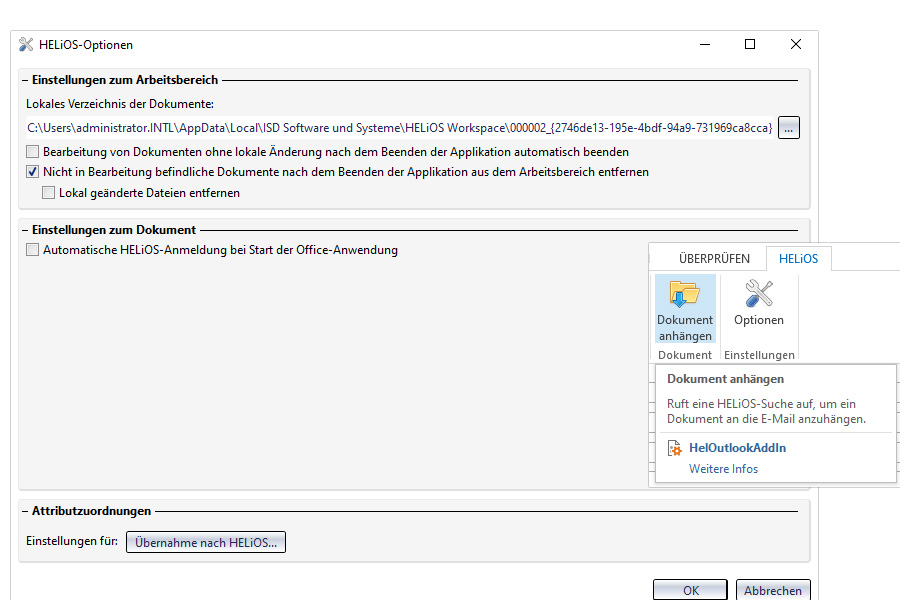The width and height of the screenshot is (900, 600).
Task: Click into the local documents directory path field
Action: pyautogui.click(x=399, y=128)
